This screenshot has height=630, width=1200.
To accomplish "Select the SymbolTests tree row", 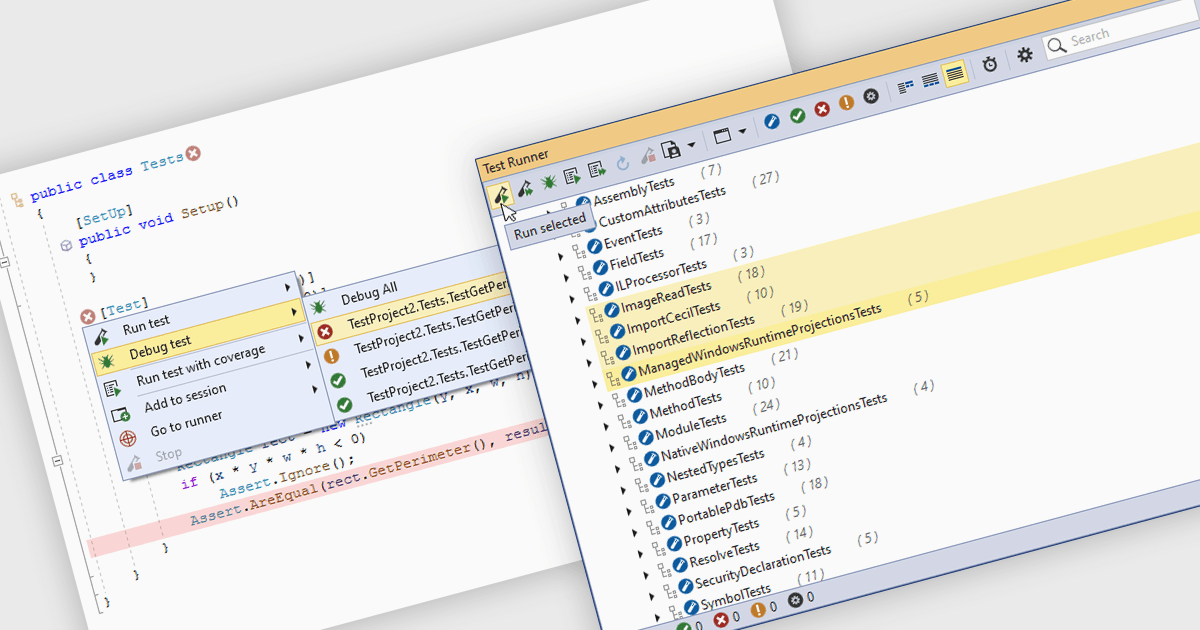I will tap(735, 598).
